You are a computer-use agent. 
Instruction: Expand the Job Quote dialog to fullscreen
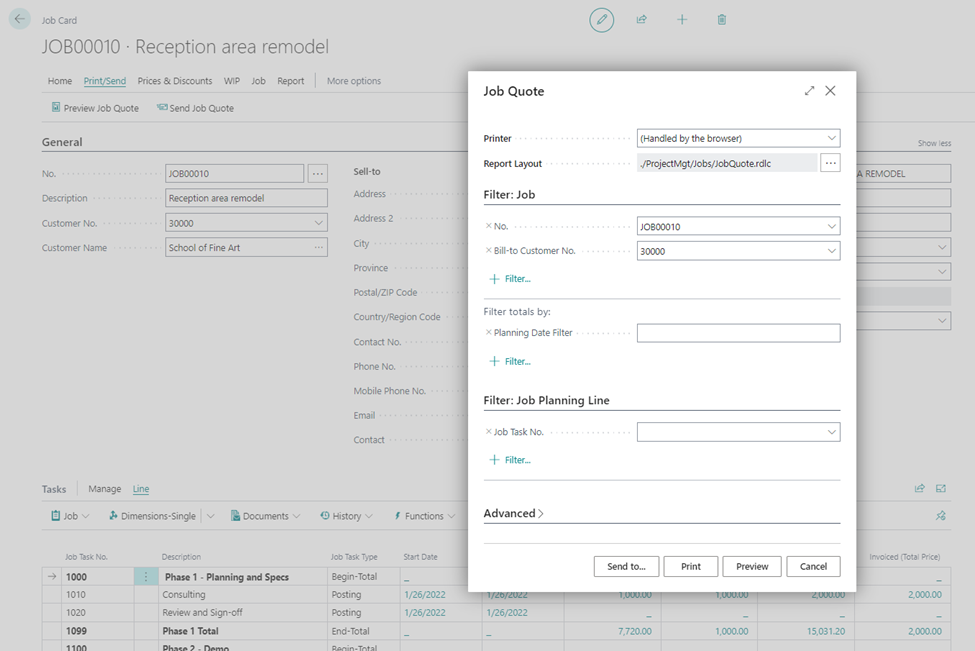coord(809,91)
